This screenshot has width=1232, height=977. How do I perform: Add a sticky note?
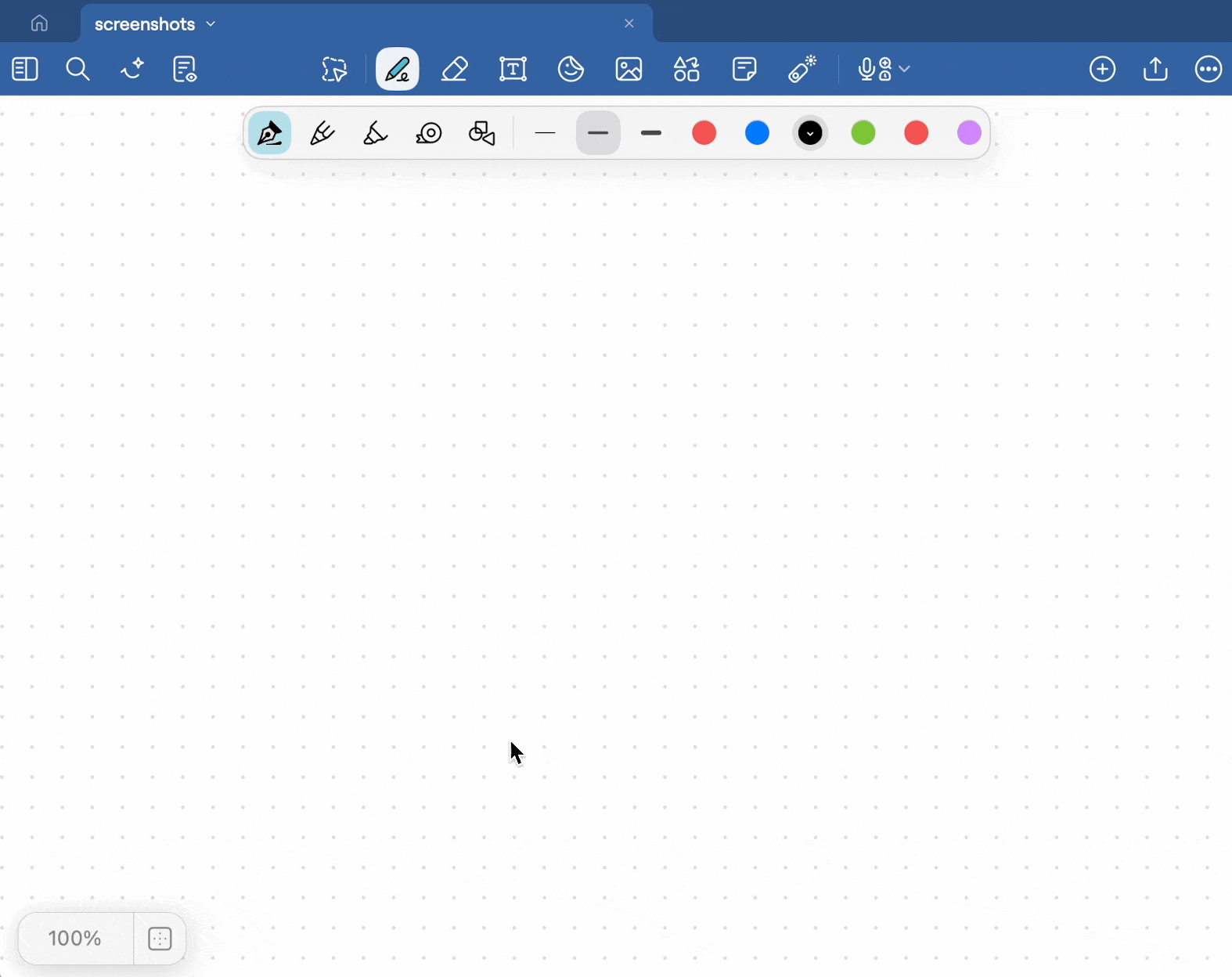744,69
